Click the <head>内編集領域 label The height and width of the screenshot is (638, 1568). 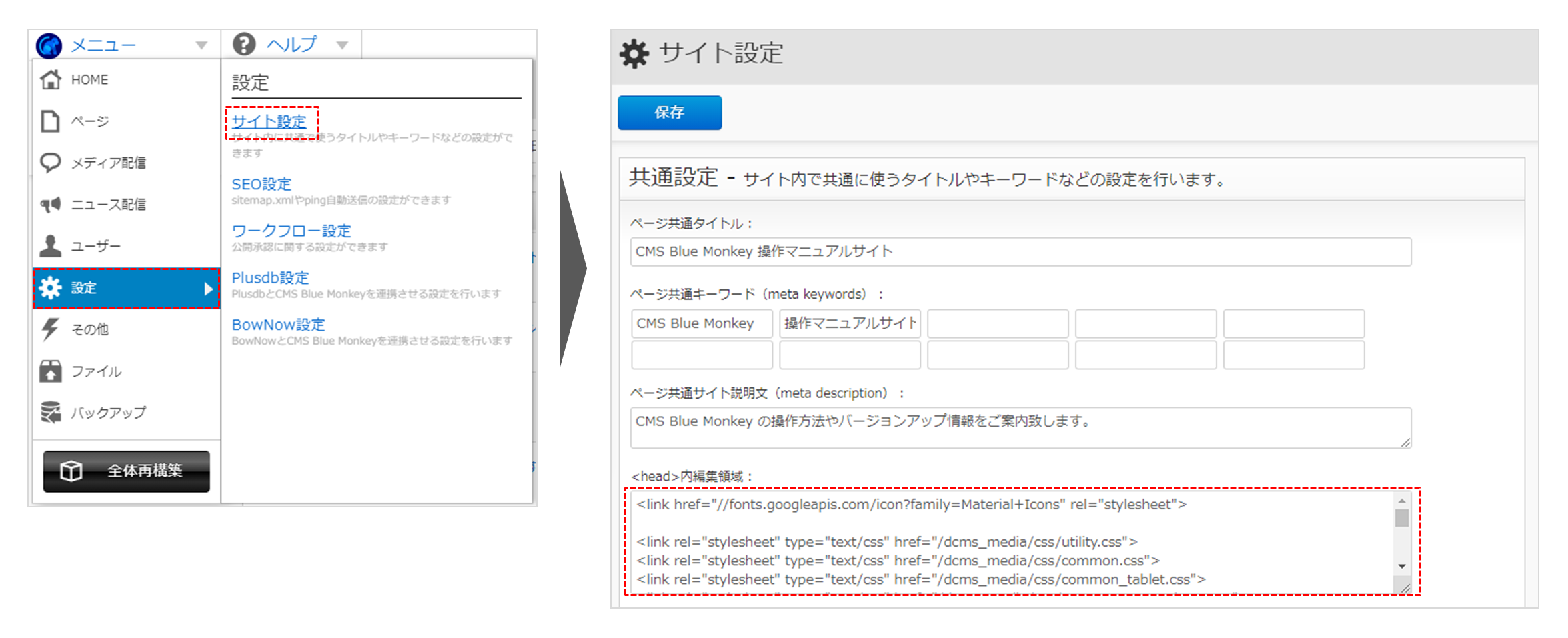coord(692,476)
